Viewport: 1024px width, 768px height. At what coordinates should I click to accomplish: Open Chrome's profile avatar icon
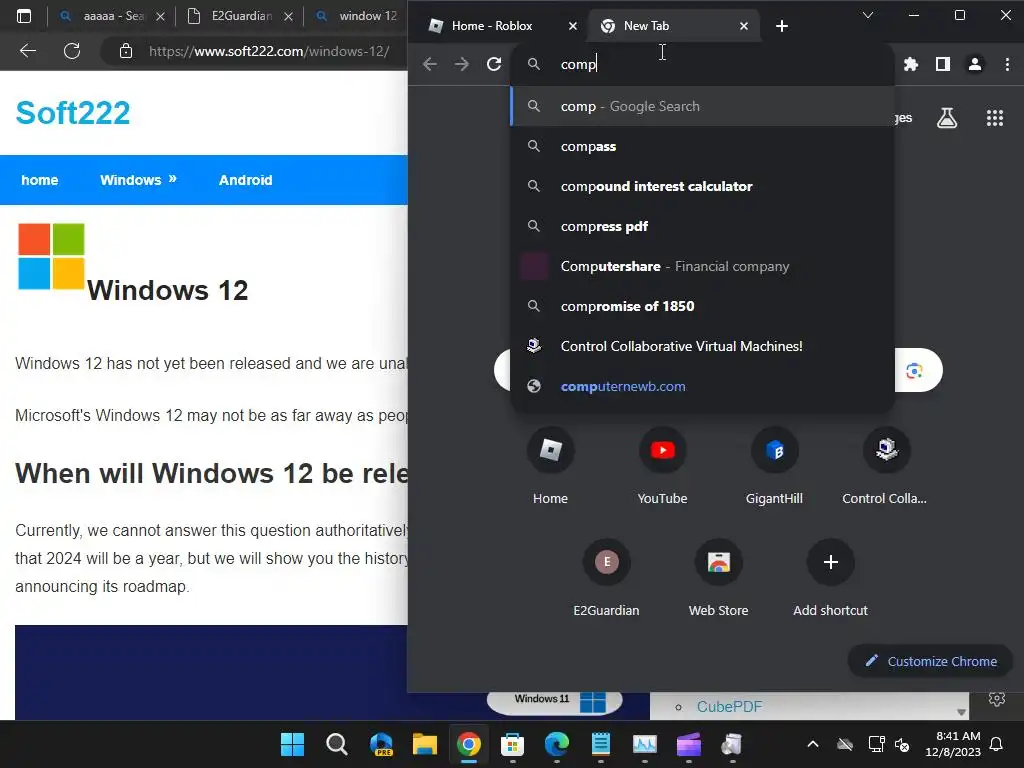[x=975, y=64]
